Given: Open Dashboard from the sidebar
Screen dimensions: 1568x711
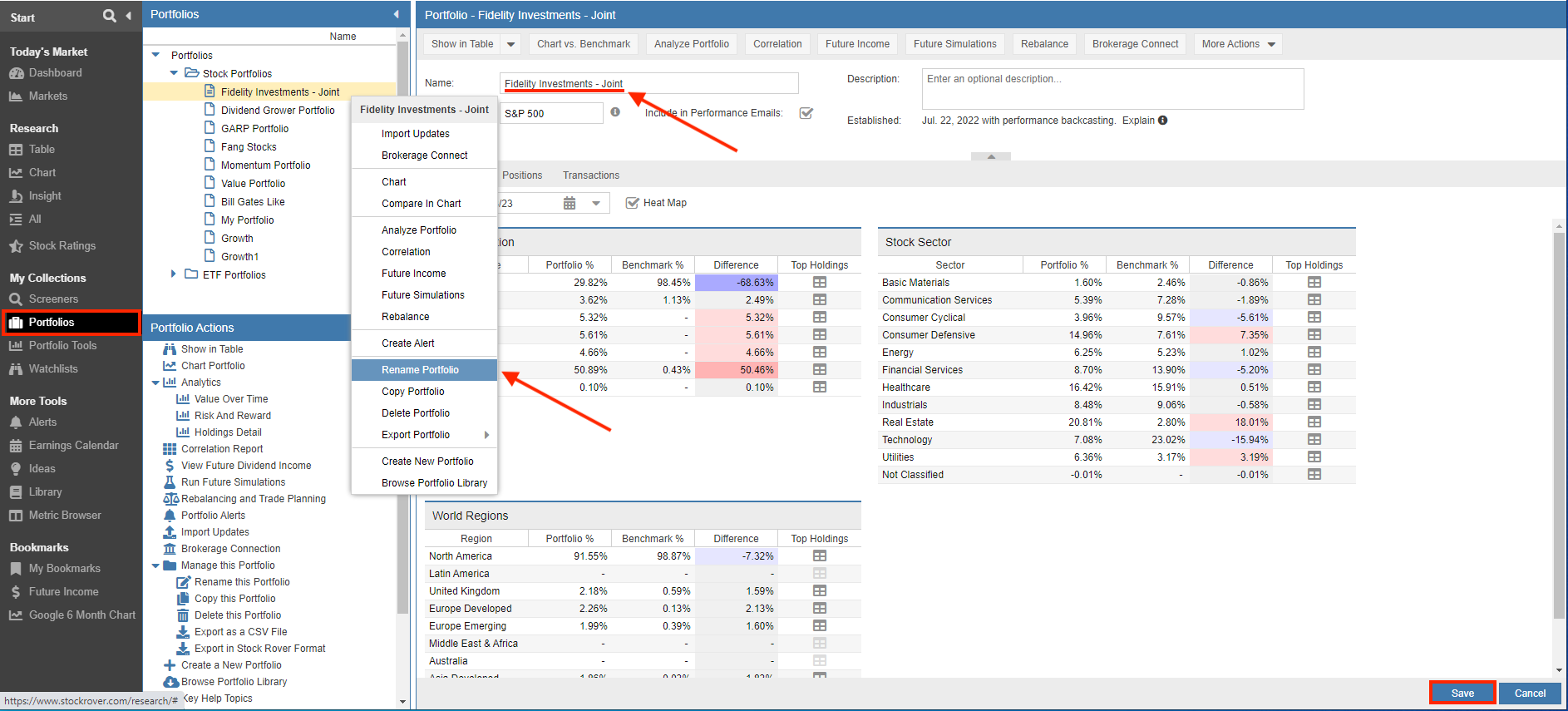Looking at the screenshot, I should [55, 73].
